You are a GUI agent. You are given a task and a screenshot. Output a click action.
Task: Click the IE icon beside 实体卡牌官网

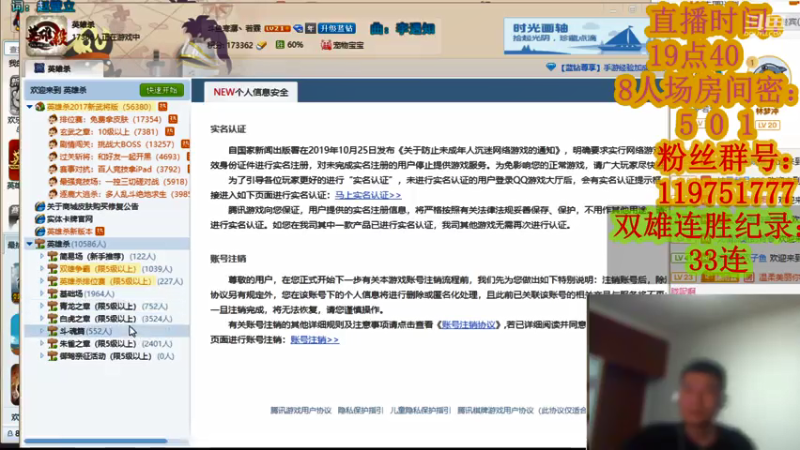pyautogui.click(x=40, y=219)
